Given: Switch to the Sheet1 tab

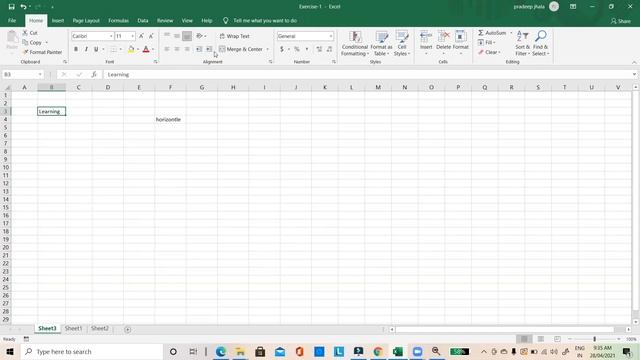Looking at the screenshot, I should (x=73, y=328).
